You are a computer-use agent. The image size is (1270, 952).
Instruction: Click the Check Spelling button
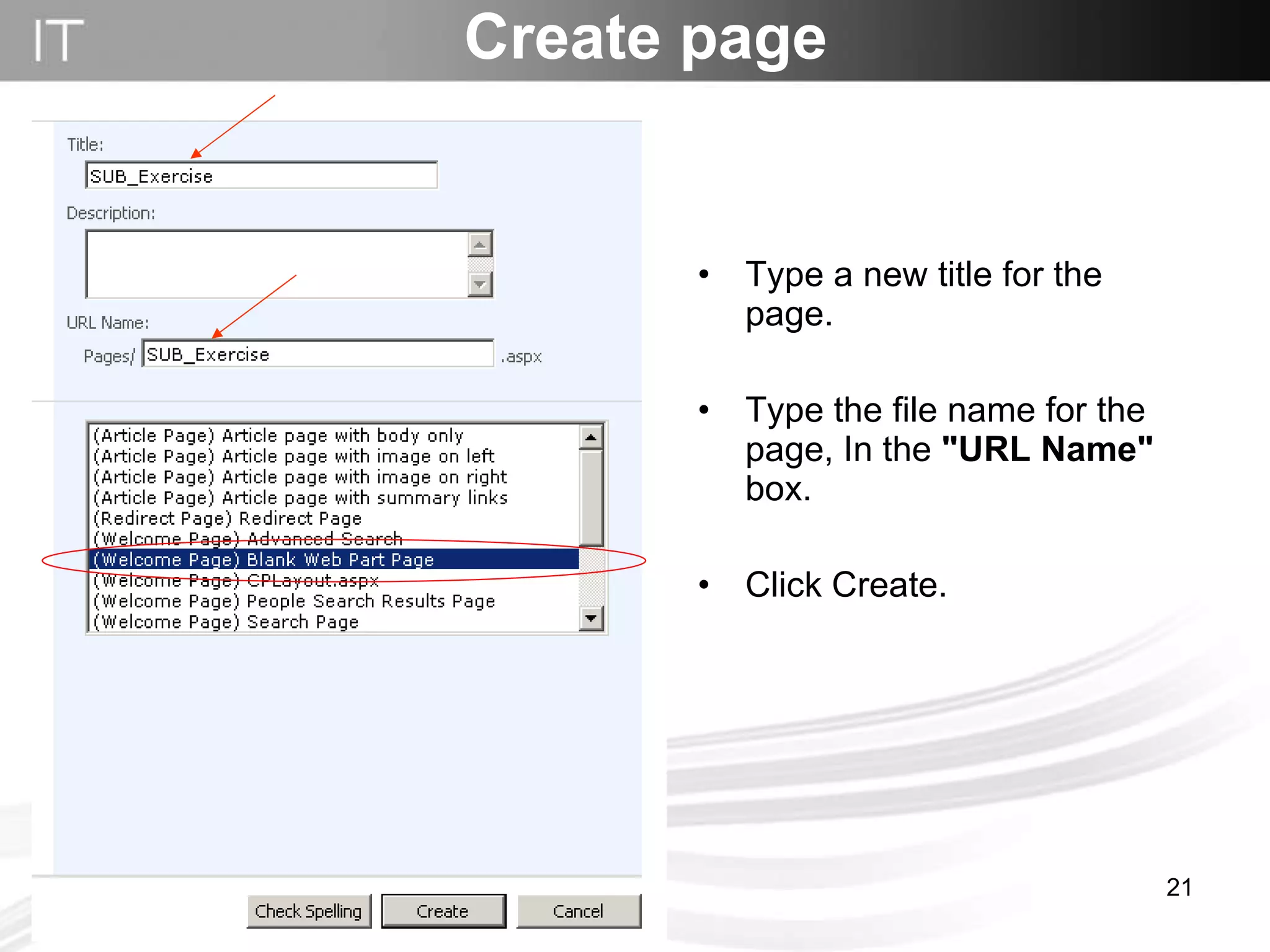[309, 911]
